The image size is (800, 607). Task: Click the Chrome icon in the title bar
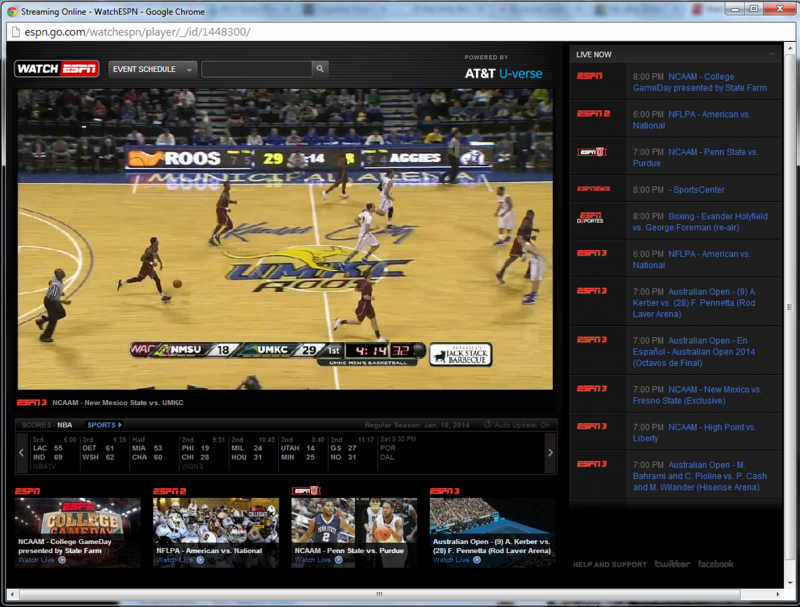click(12, 11)
